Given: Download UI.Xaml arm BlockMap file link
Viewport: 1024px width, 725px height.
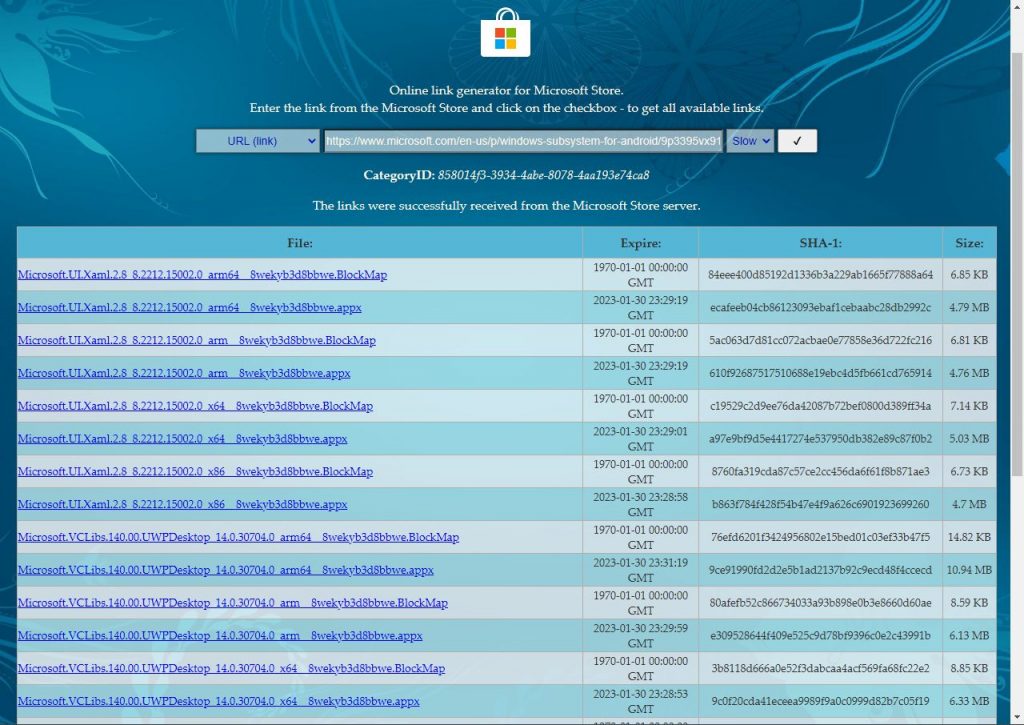Looking at the screenshot, I should click(x=197, y=340).
